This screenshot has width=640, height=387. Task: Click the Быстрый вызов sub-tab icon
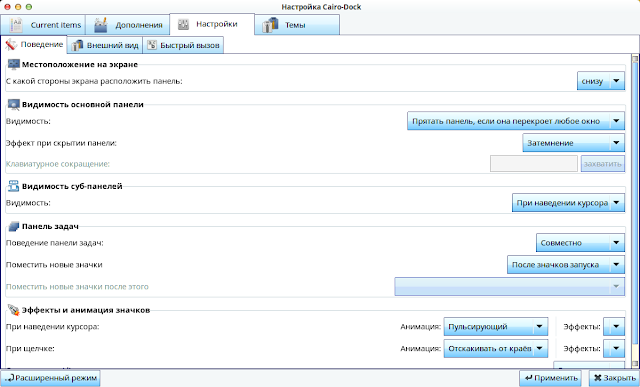[x=152, y=45]
